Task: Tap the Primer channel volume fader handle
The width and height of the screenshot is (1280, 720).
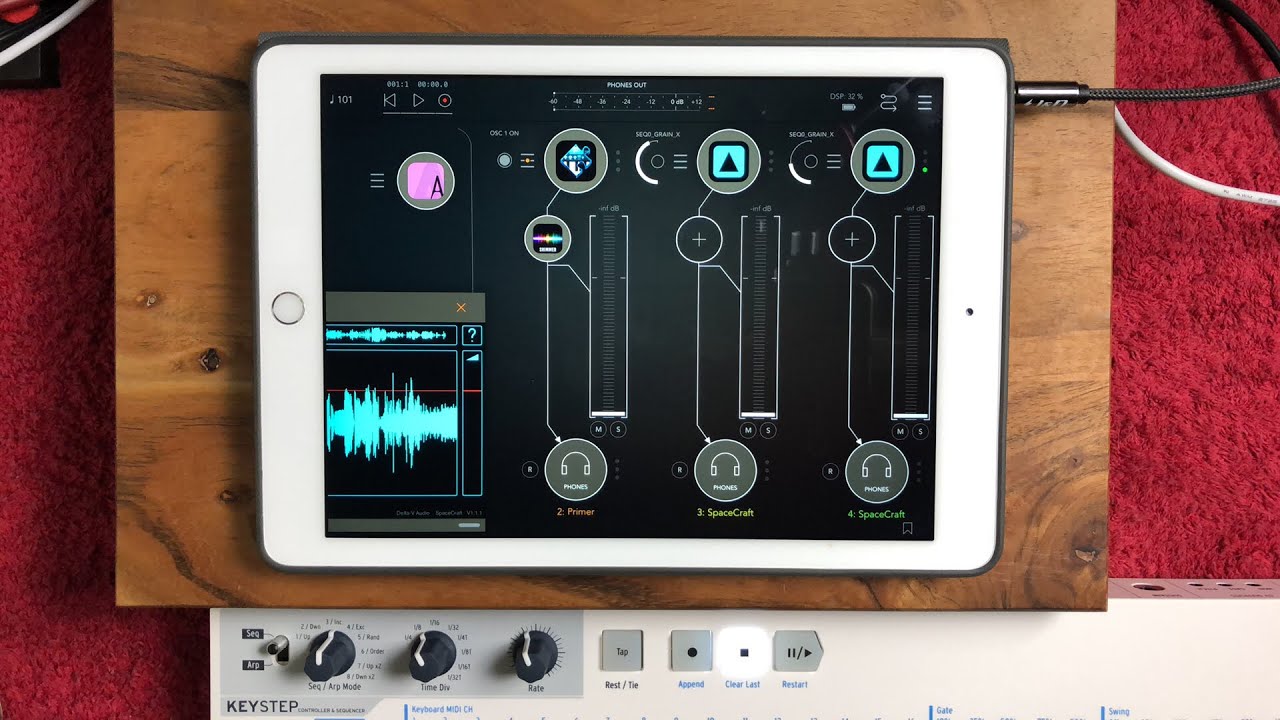Action: [608, 413]
